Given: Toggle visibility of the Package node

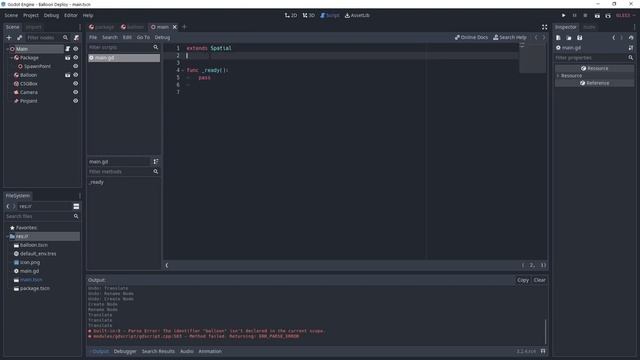Looking at the screenshot, I should tap(76, 58).
